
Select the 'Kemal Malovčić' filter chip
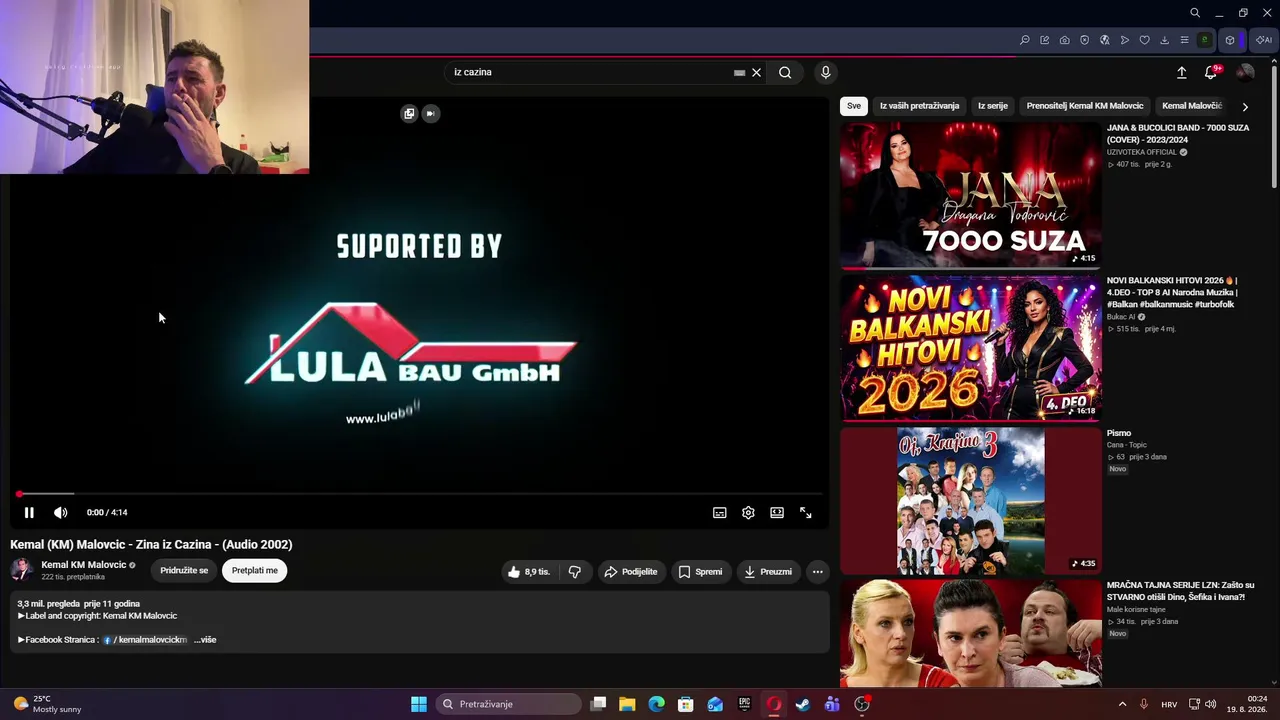(1192, 106)
